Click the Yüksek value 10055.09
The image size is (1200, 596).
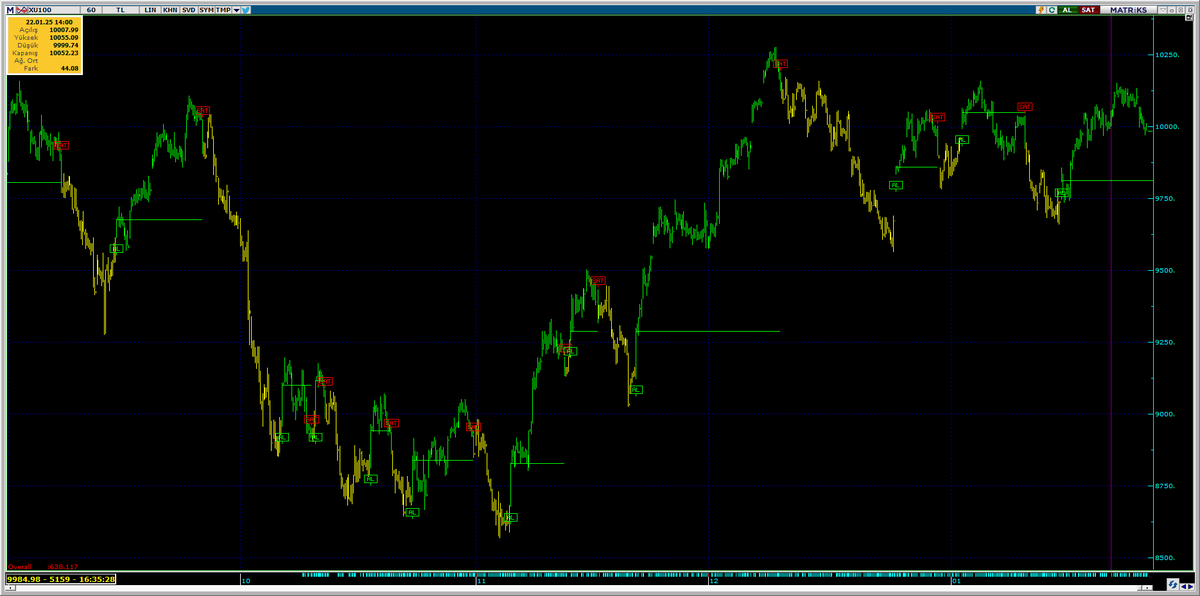point(64,37)
